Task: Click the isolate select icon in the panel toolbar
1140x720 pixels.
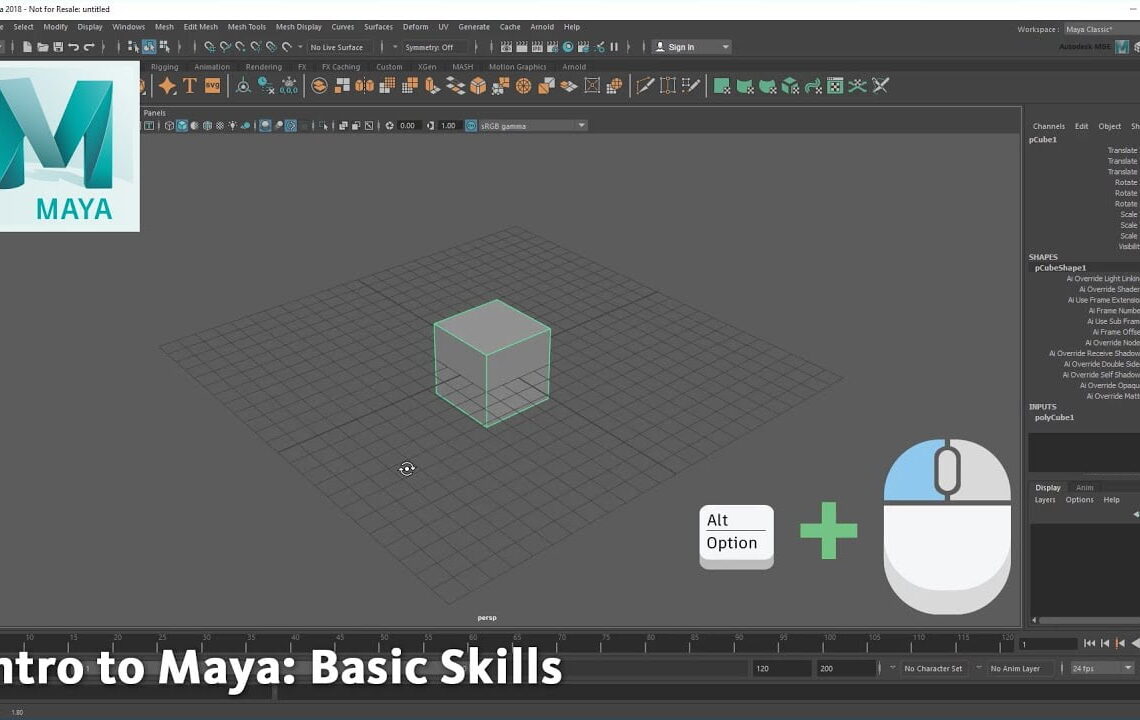Action: coord(324,125)
